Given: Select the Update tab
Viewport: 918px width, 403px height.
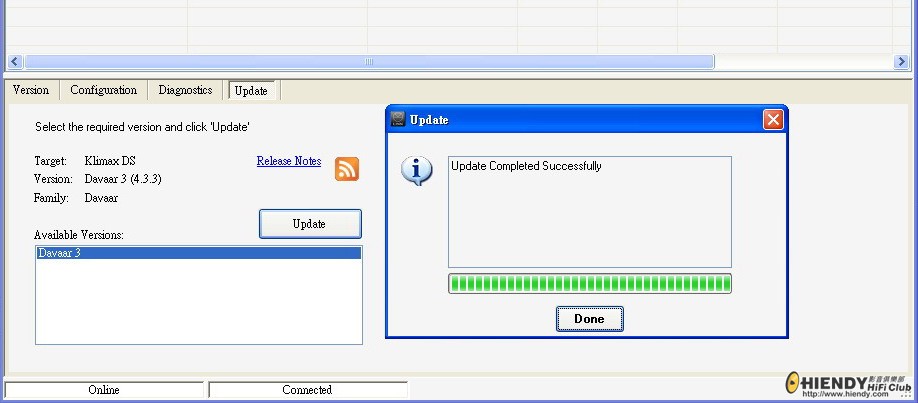Looking at the screenshot, I should point(251,91).
